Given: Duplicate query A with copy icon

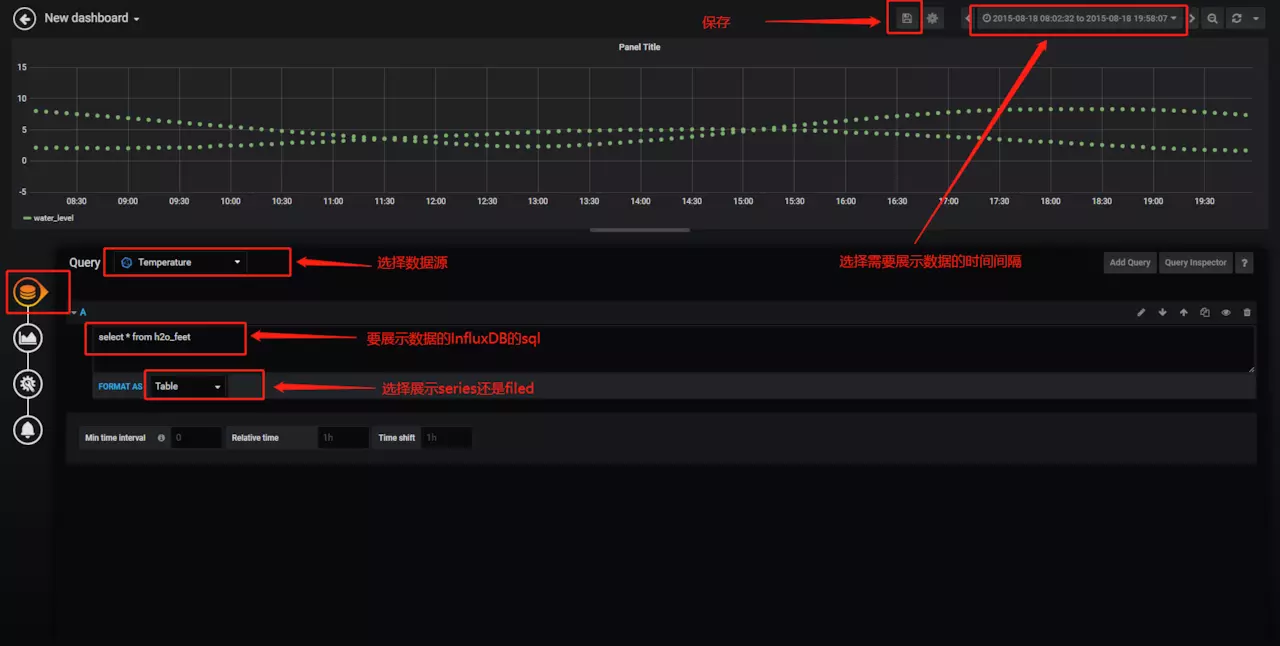Looking at the screenshot, I should 1205,312.
